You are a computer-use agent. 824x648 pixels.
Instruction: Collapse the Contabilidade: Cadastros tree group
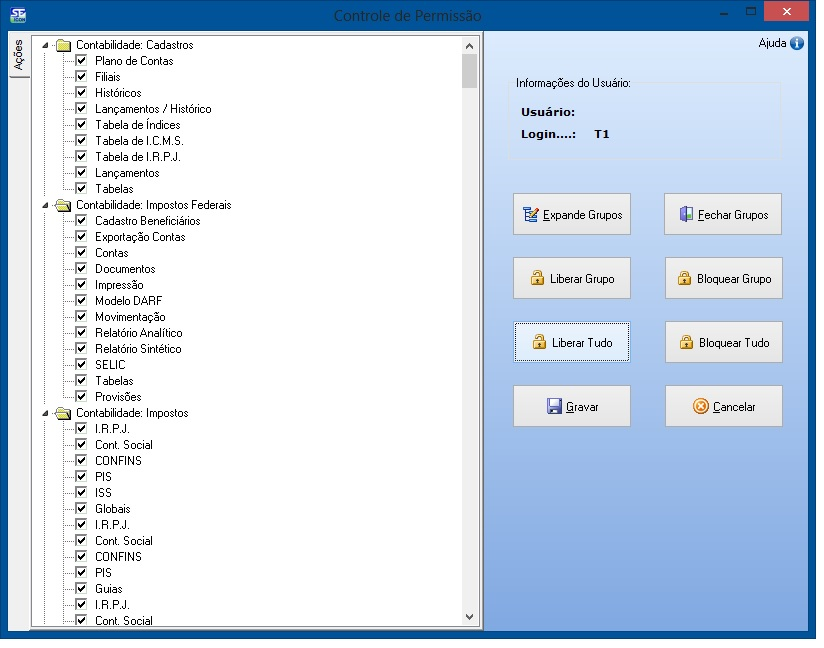pyautogui.click(x=45, y=45)
